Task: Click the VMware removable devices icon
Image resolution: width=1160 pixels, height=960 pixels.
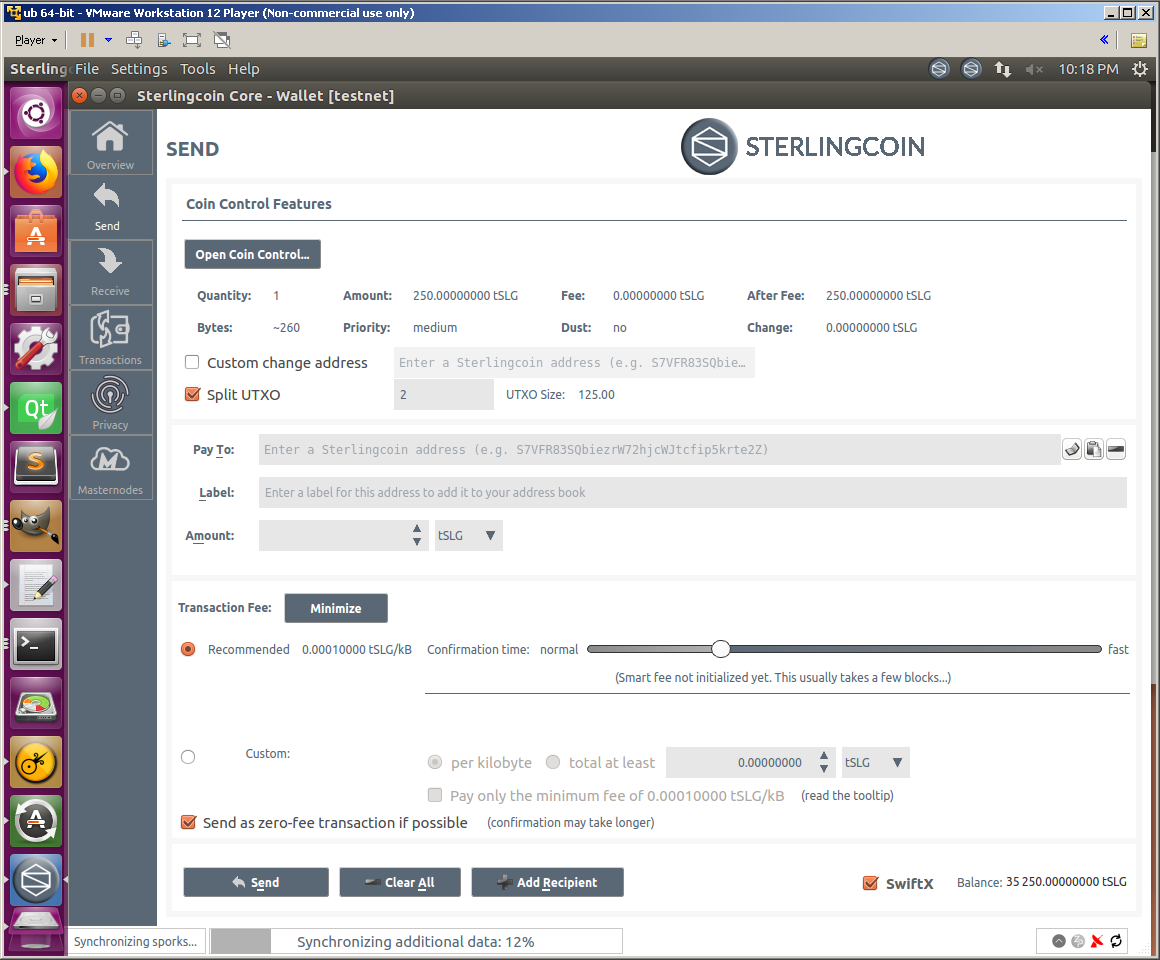Action: coord(163,40)
